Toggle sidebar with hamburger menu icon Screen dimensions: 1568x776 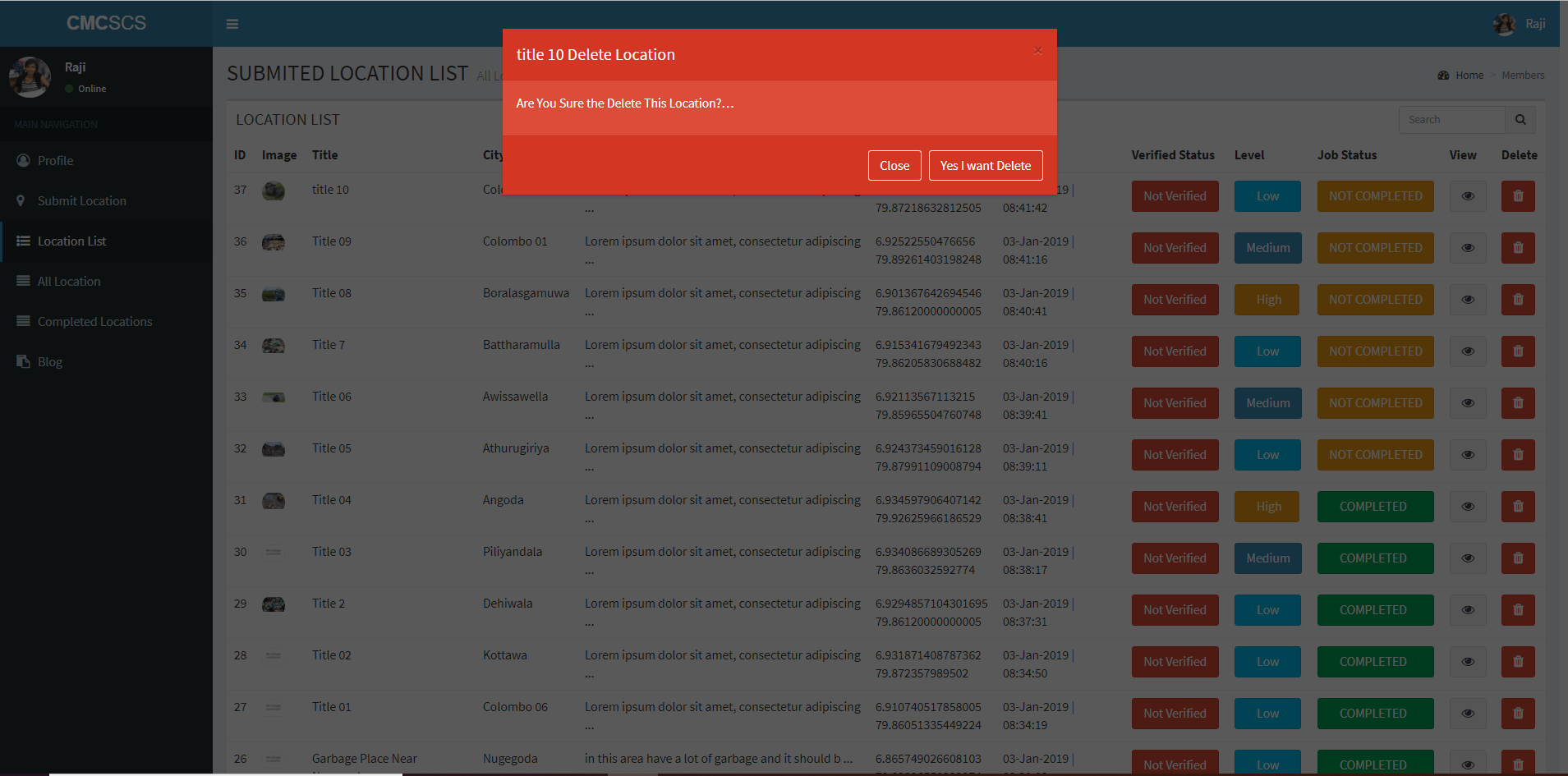click(232, 24)
